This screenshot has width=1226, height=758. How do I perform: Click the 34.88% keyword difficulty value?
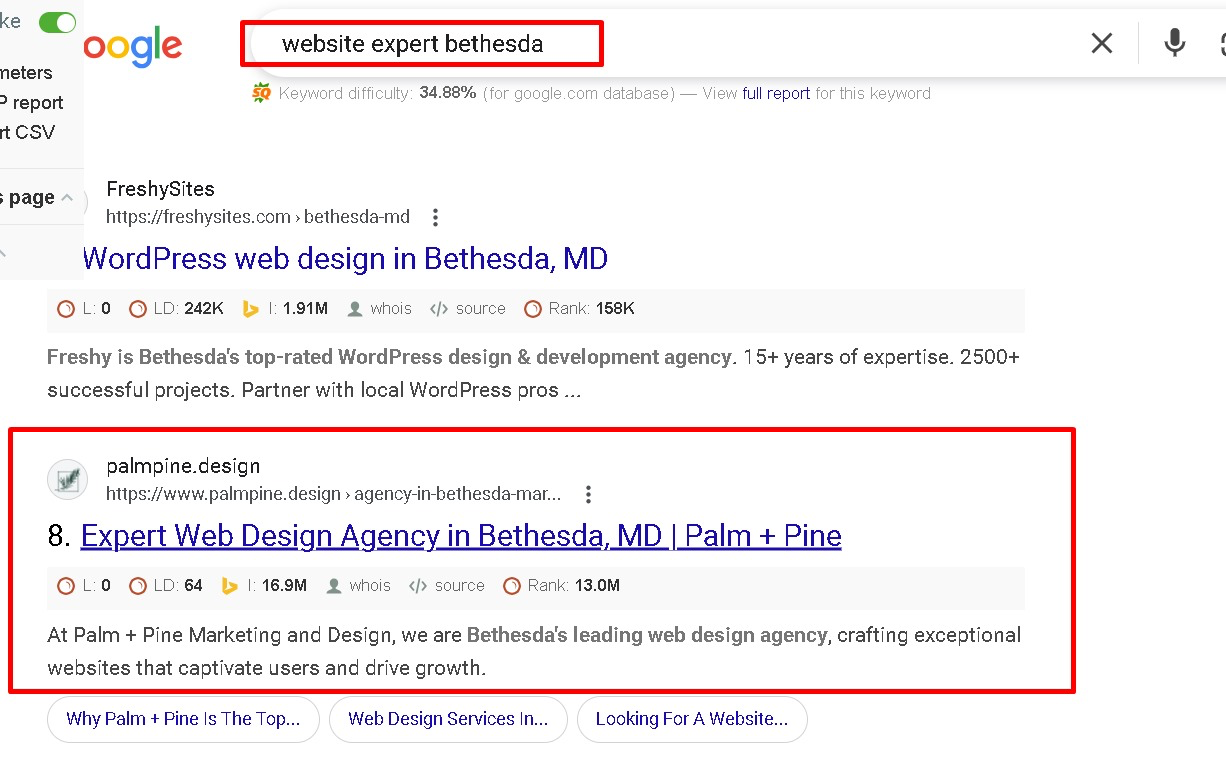pyautogui.click(x=448, y=93)
